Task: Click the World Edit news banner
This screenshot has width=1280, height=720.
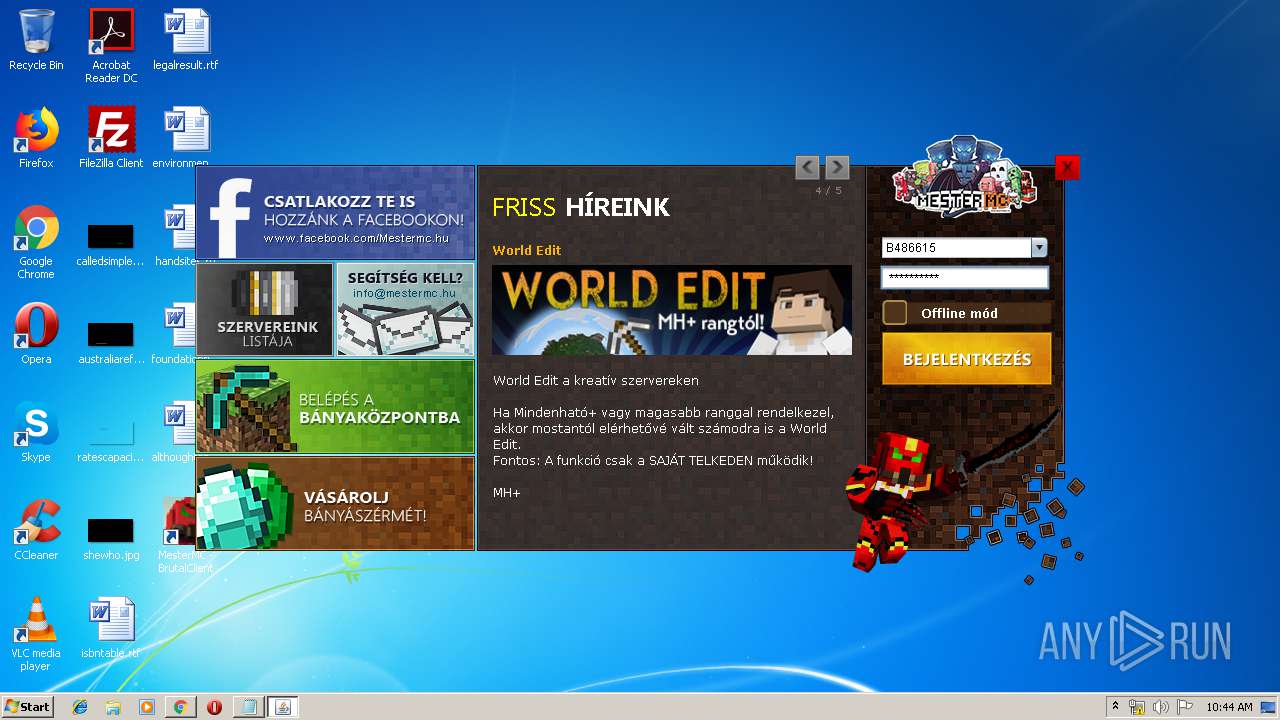Action: (672, 310)
